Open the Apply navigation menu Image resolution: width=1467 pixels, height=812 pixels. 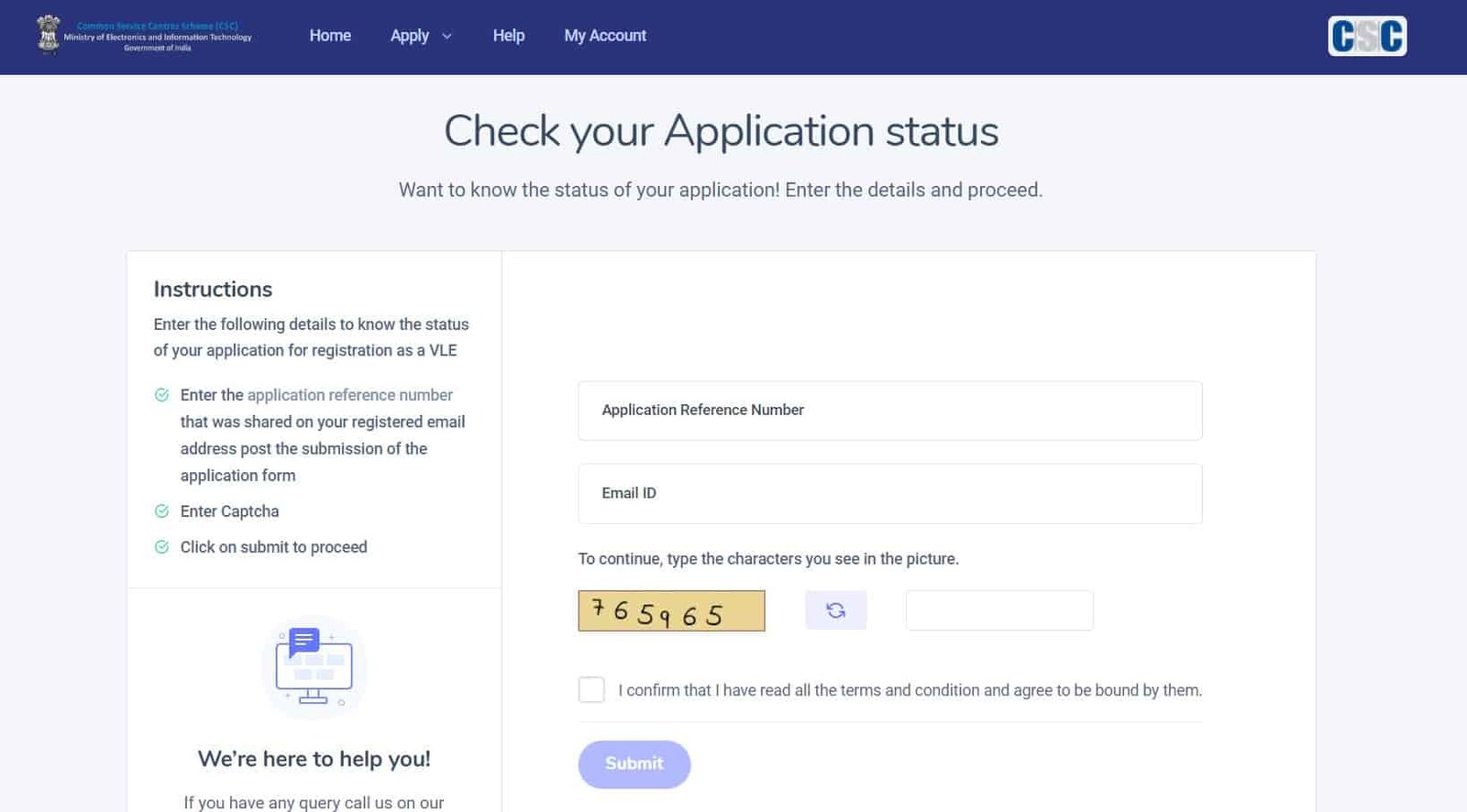[x=410, y=36]
